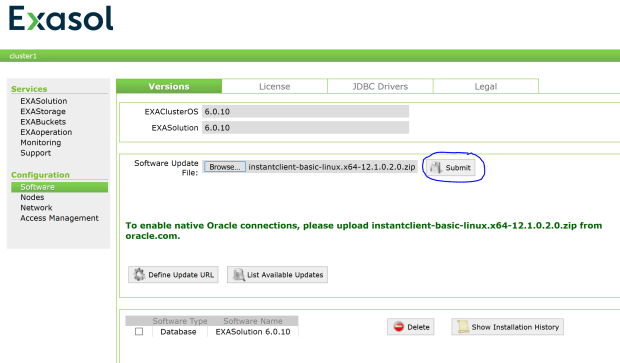Switch to the Versions tab
This screenshot has width=620, height=363.
(x=169, y=86)
